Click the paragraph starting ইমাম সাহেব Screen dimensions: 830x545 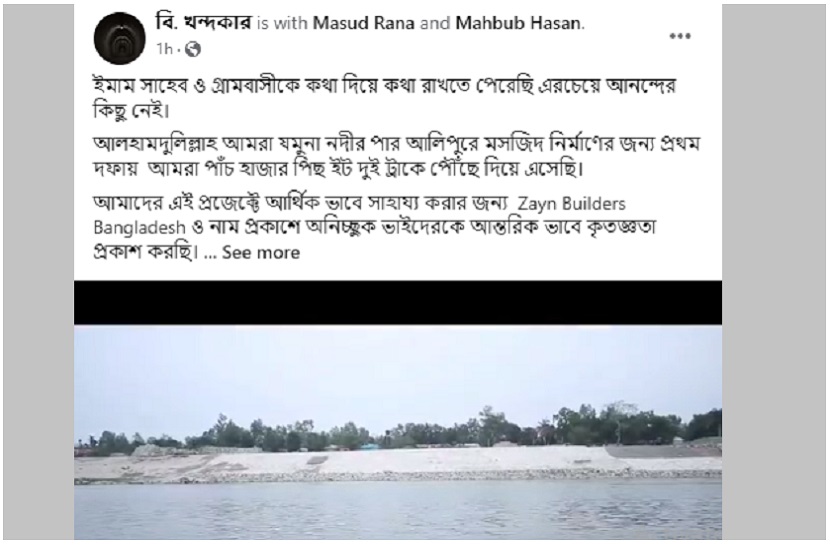point(385,98)
